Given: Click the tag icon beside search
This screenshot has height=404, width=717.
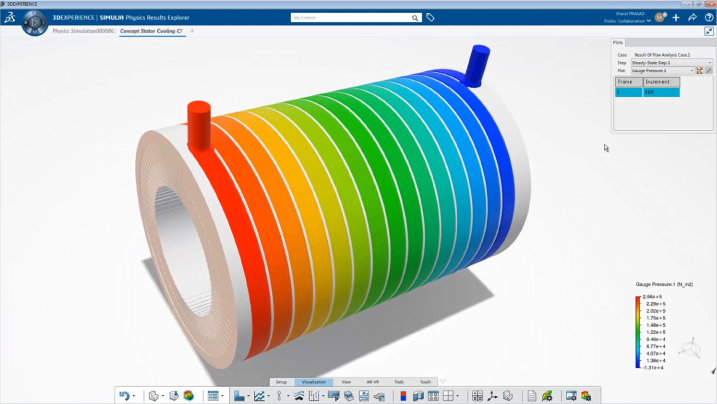Looking at the screenshot, I should coord(430,18).
